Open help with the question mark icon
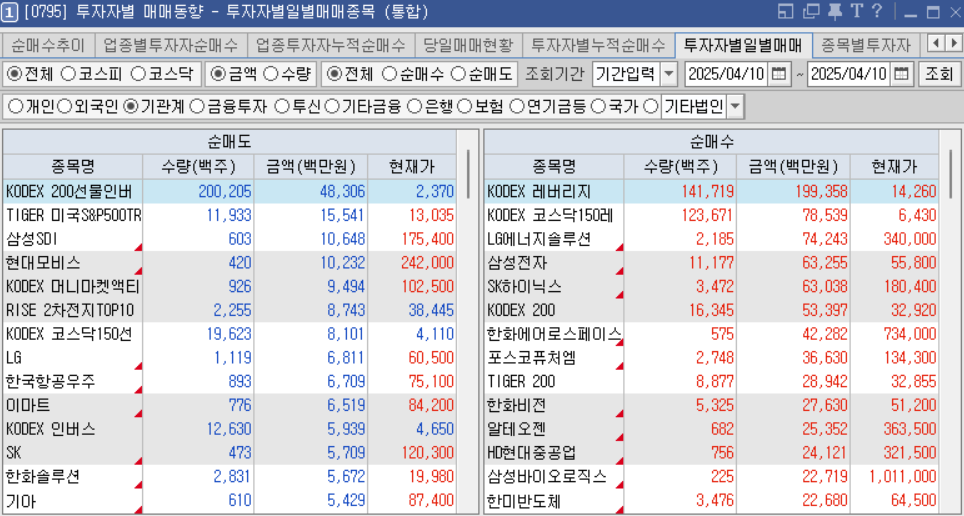 pyautogui.click(x=877, y=11)
